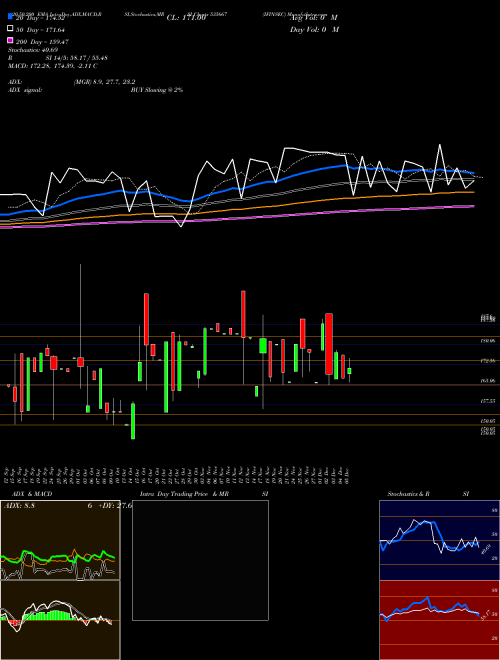Click the magenta 200 Day legend swatch
Screen dimensions: 500x660
click(10, 40)
